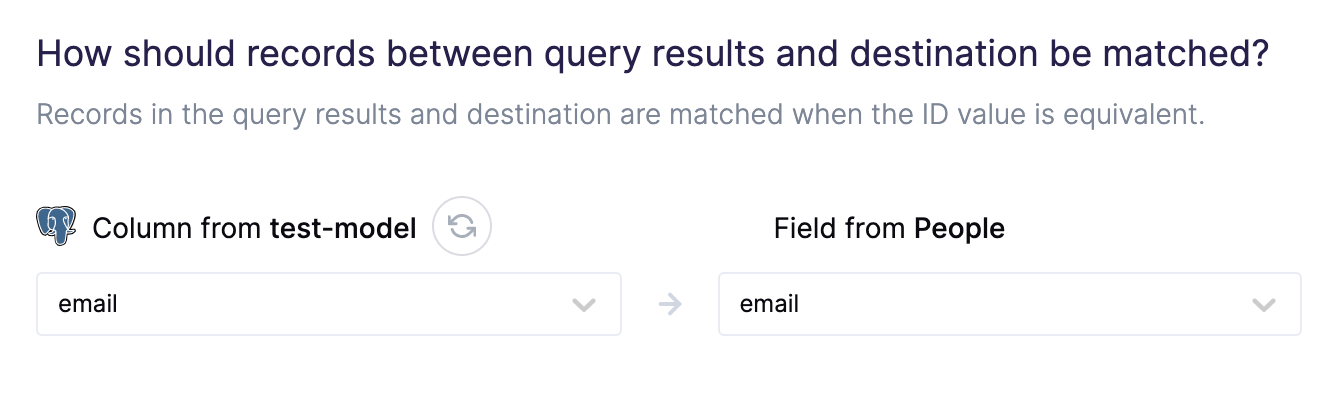Expand the chevron on the People field dropdown

1264,305
